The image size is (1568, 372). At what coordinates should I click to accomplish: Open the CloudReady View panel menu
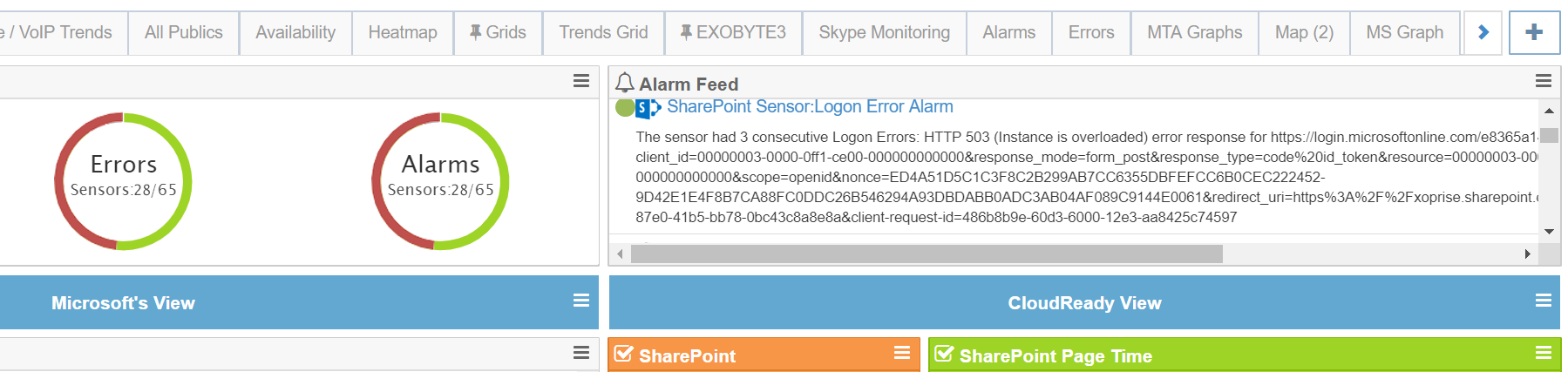(x=1543, y=301)
